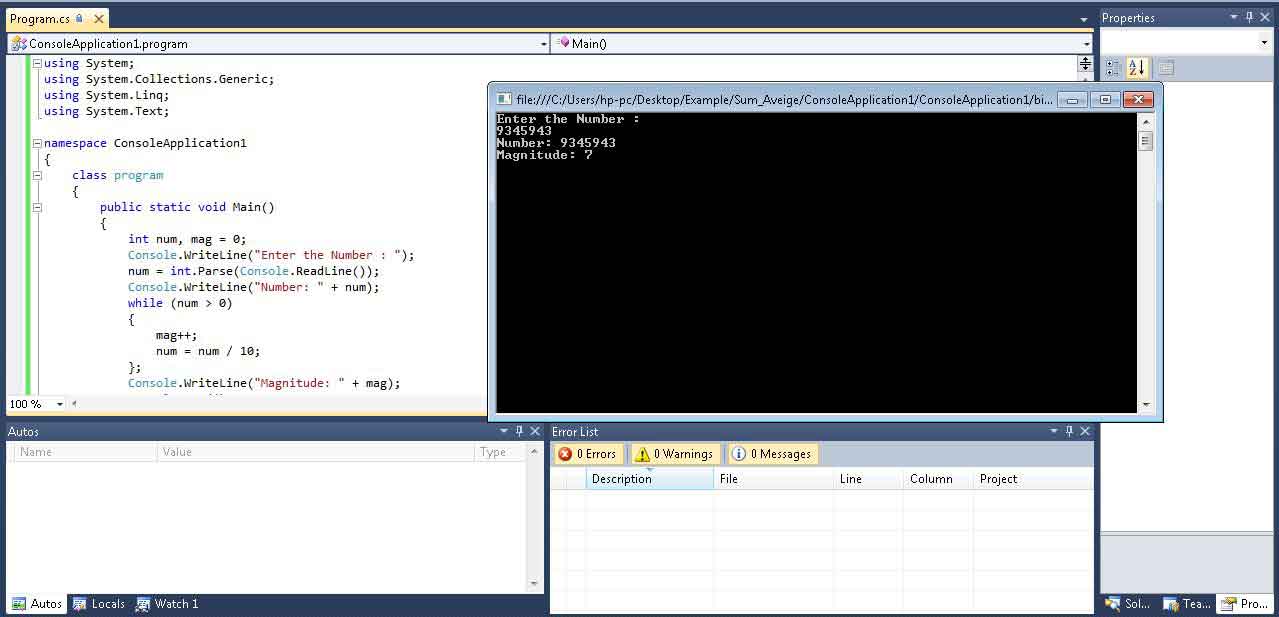Click the console window's system icon in title bar
Viewport: 1279px width, 617px height.
(504, 99)
